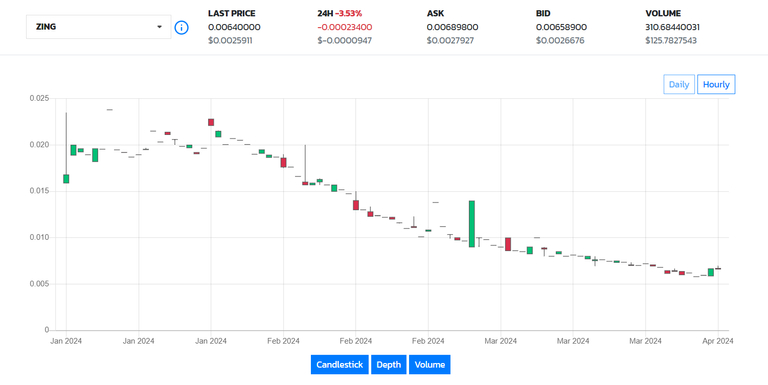Click the token info icon
This screenshot has width=768, height=385.
[x=181, y=27]
